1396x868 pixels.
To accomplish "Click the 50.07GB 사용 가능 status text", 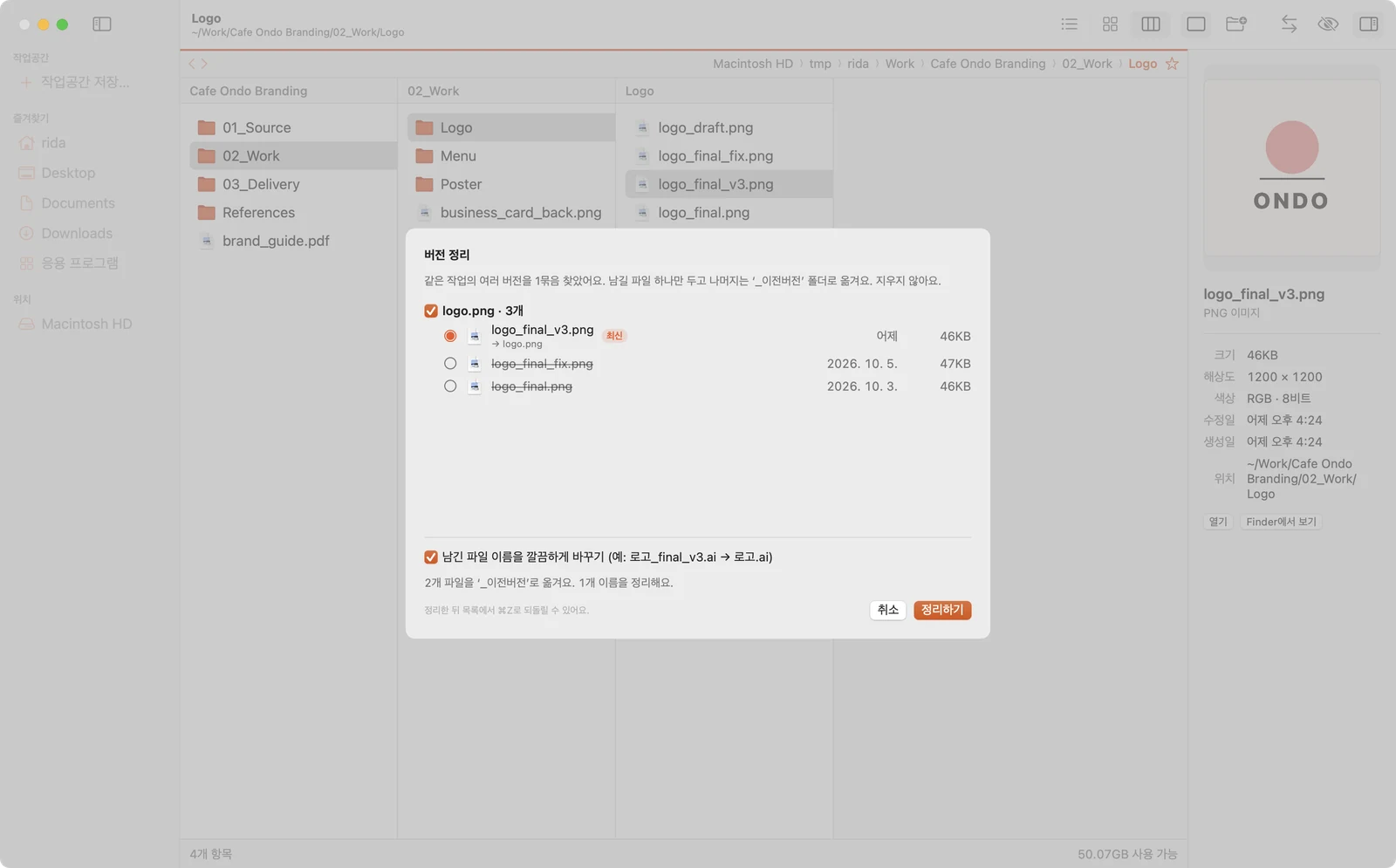I will pyautogui.click(x=1127, y=855).
